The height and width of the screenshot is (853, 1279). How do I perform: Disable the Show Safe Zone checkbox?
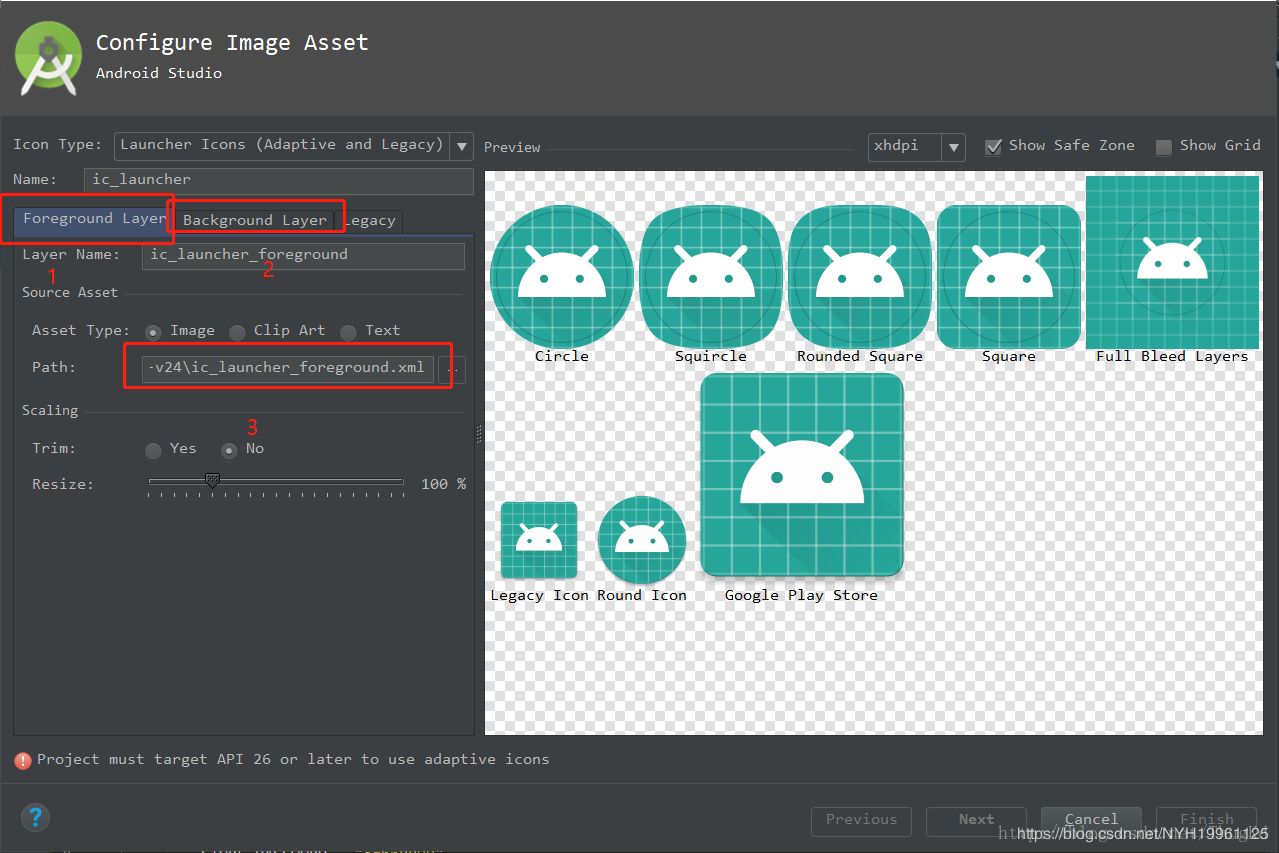[x=993, y=147]
